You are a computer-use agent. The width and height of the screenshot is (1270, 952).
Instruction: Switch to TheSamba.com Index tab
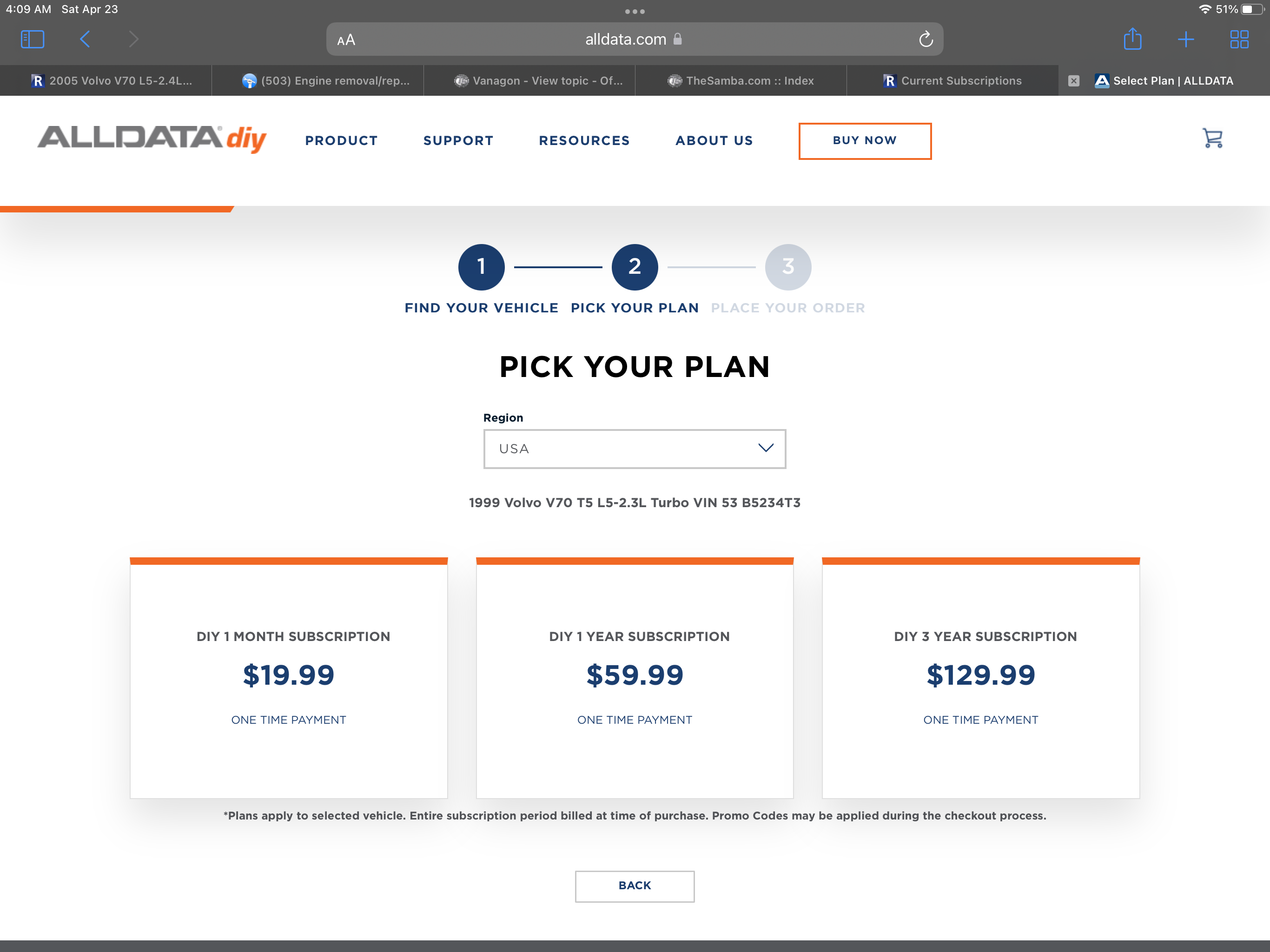741,81
